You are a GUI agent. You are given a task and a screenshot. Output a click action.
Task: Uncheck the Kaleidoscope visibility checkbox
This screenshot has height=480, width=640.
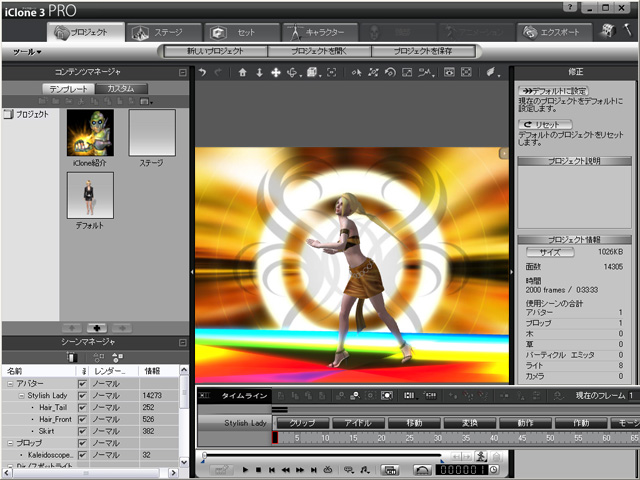82,455
